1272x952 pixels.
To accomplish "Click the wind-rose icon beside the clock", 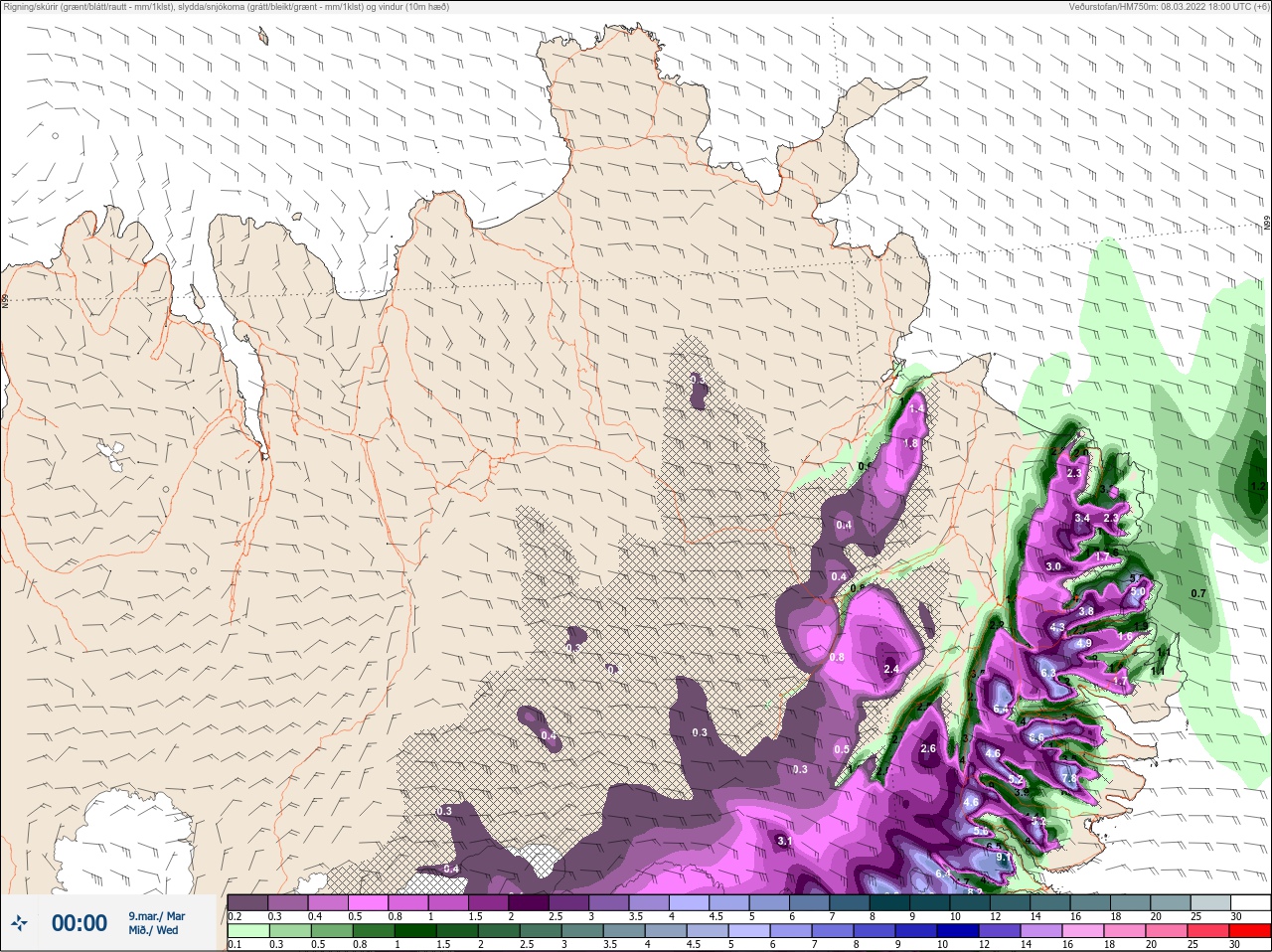I will [x=19, y=923].
